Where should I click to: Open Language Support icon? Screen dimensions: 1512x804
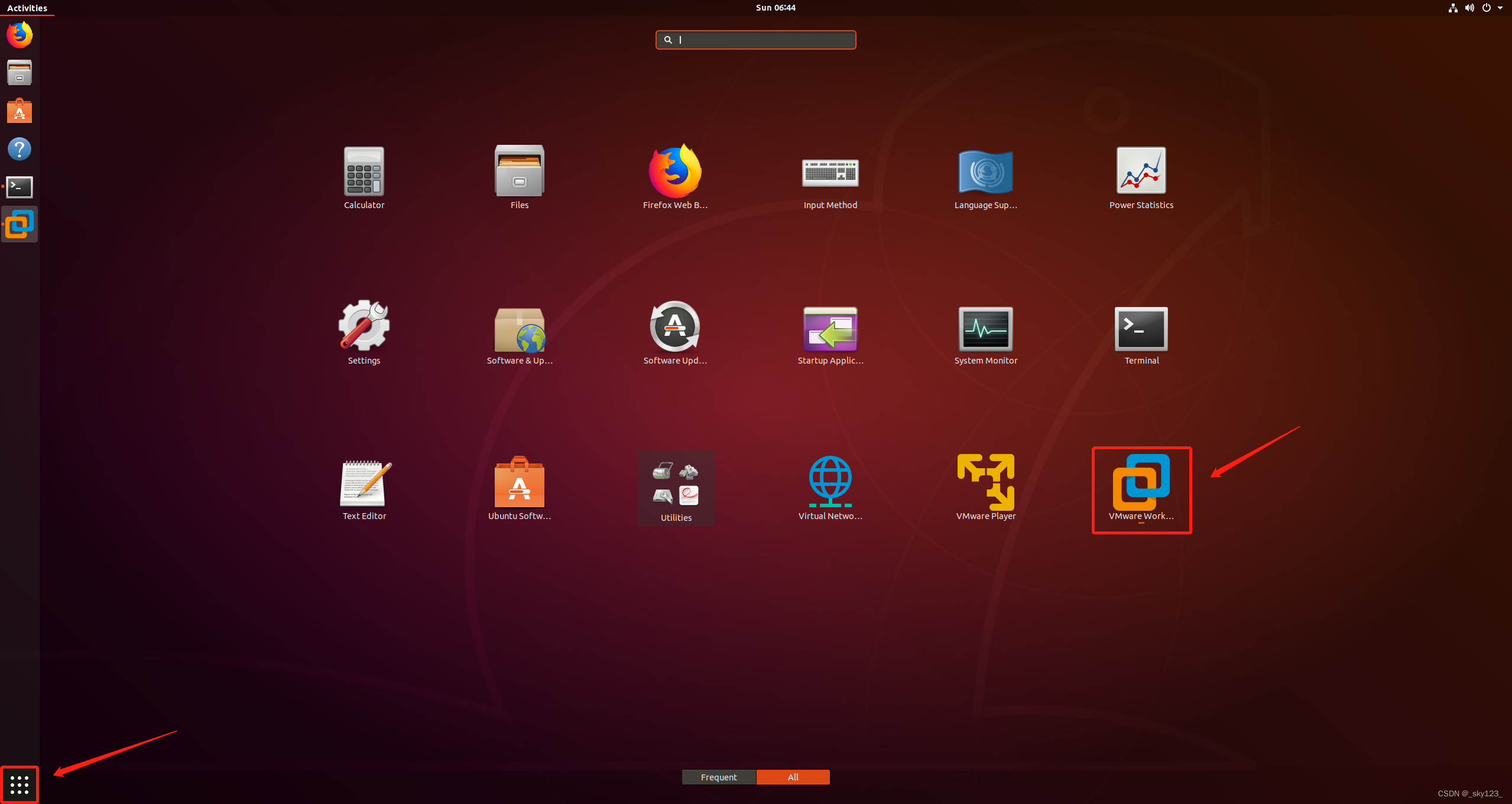pos(985,171)
